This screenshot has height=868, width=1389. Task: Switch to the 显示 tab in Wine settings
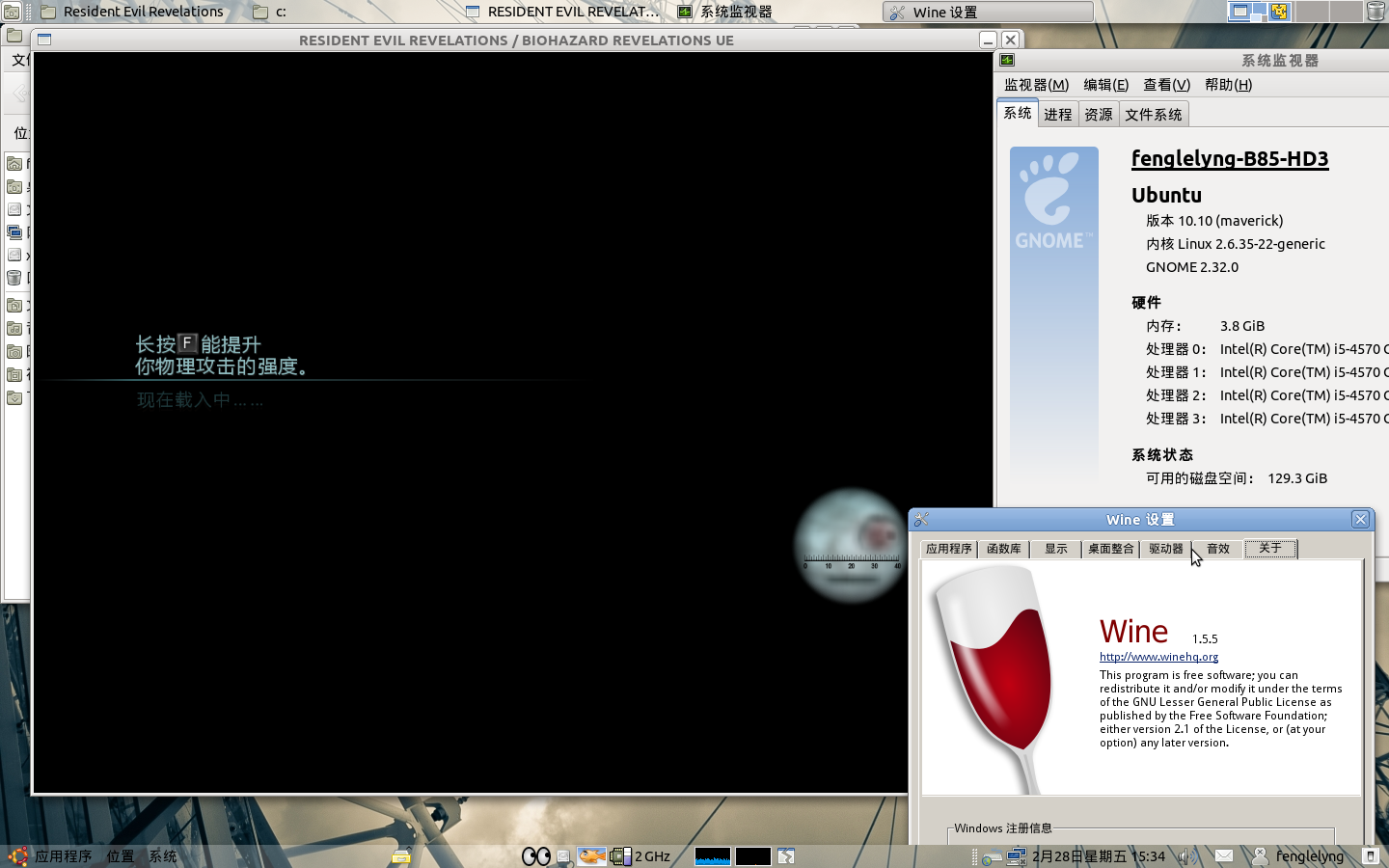click(x=1056, y=549)
